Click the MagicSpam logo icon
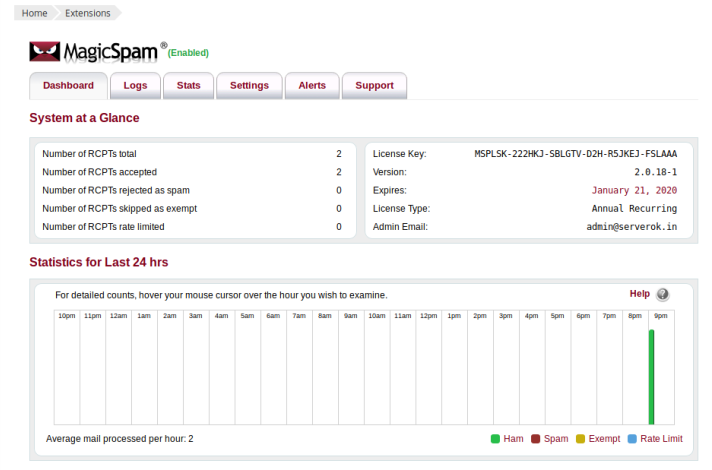 coord(44,51)
